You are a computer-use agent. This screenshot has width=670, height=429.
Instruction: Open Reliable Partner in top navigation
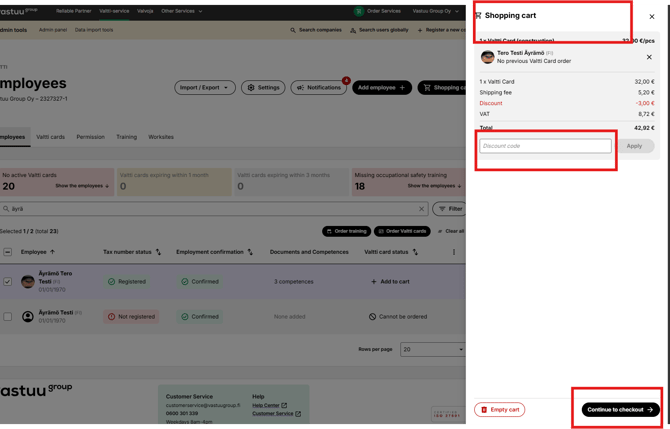click(x=73, y=11)
